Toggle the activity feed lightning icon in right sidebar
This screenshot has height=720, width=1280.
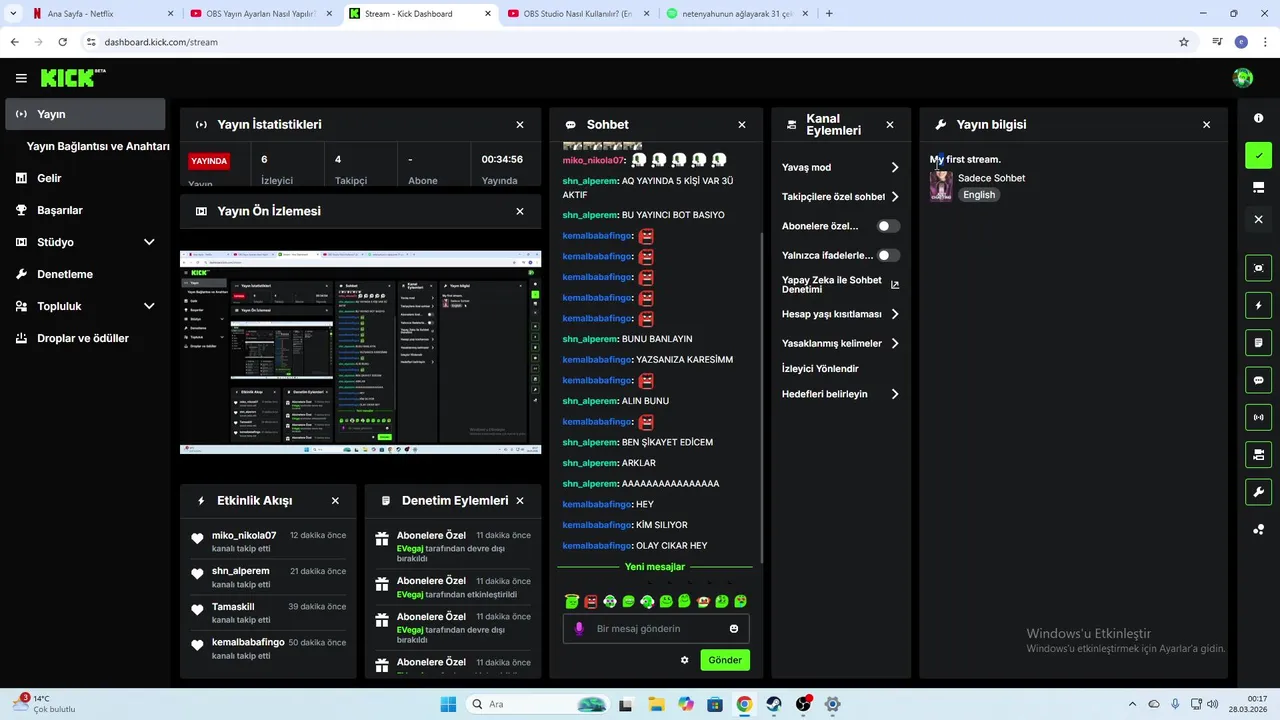click(1258, 305)
